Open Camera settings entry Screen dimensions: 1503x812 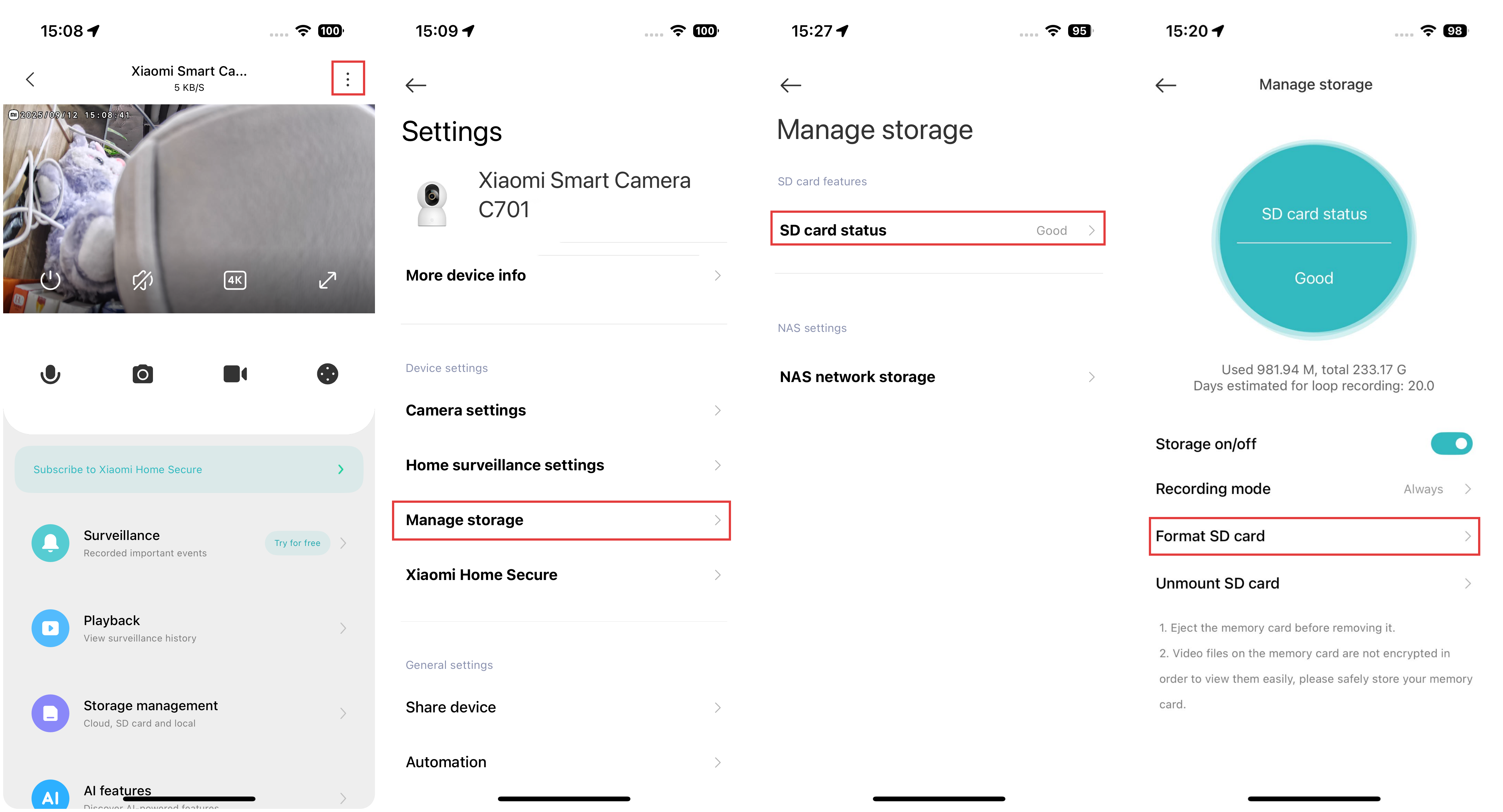point(564,410)
